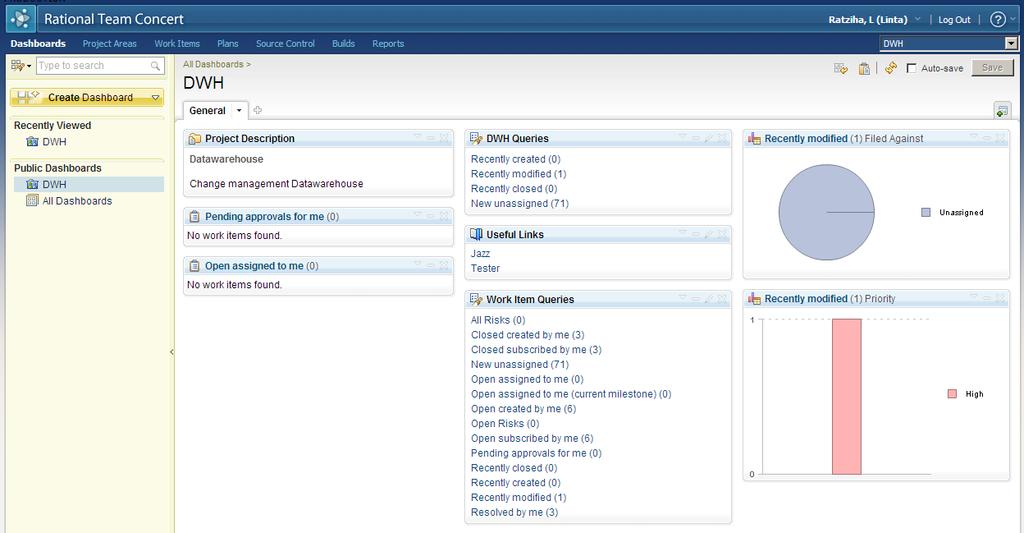Click the add widget icon below Save
The width and height of the screenshot is (1024, 533).
[1002, 110]
